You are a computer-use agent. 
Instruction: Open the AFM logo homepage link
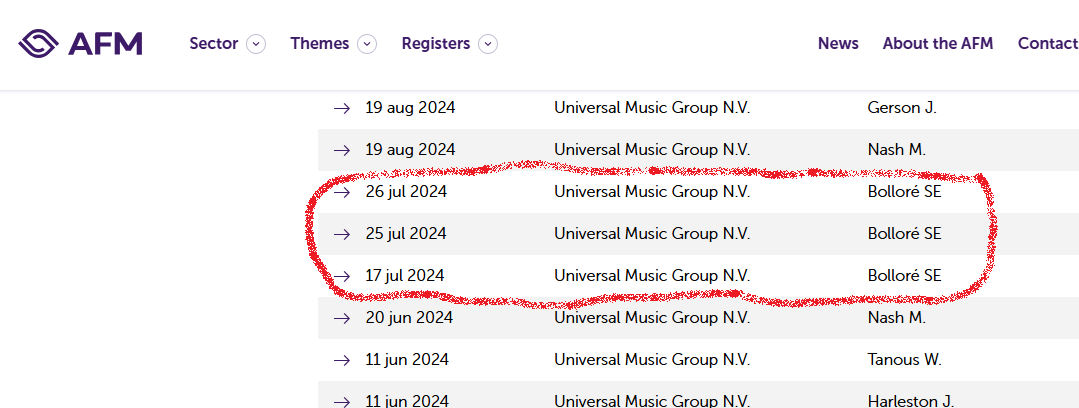[80, 43]
